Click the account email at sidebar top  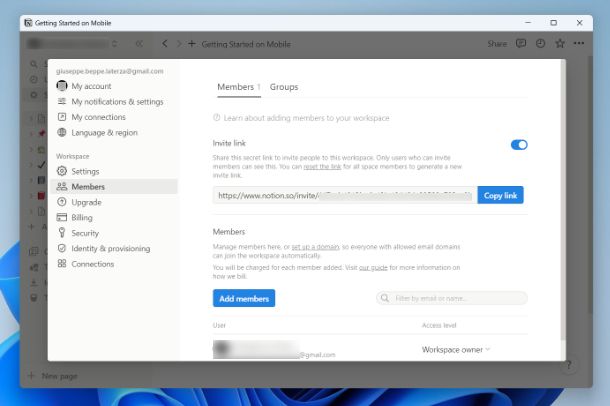[x=110, y=71]
